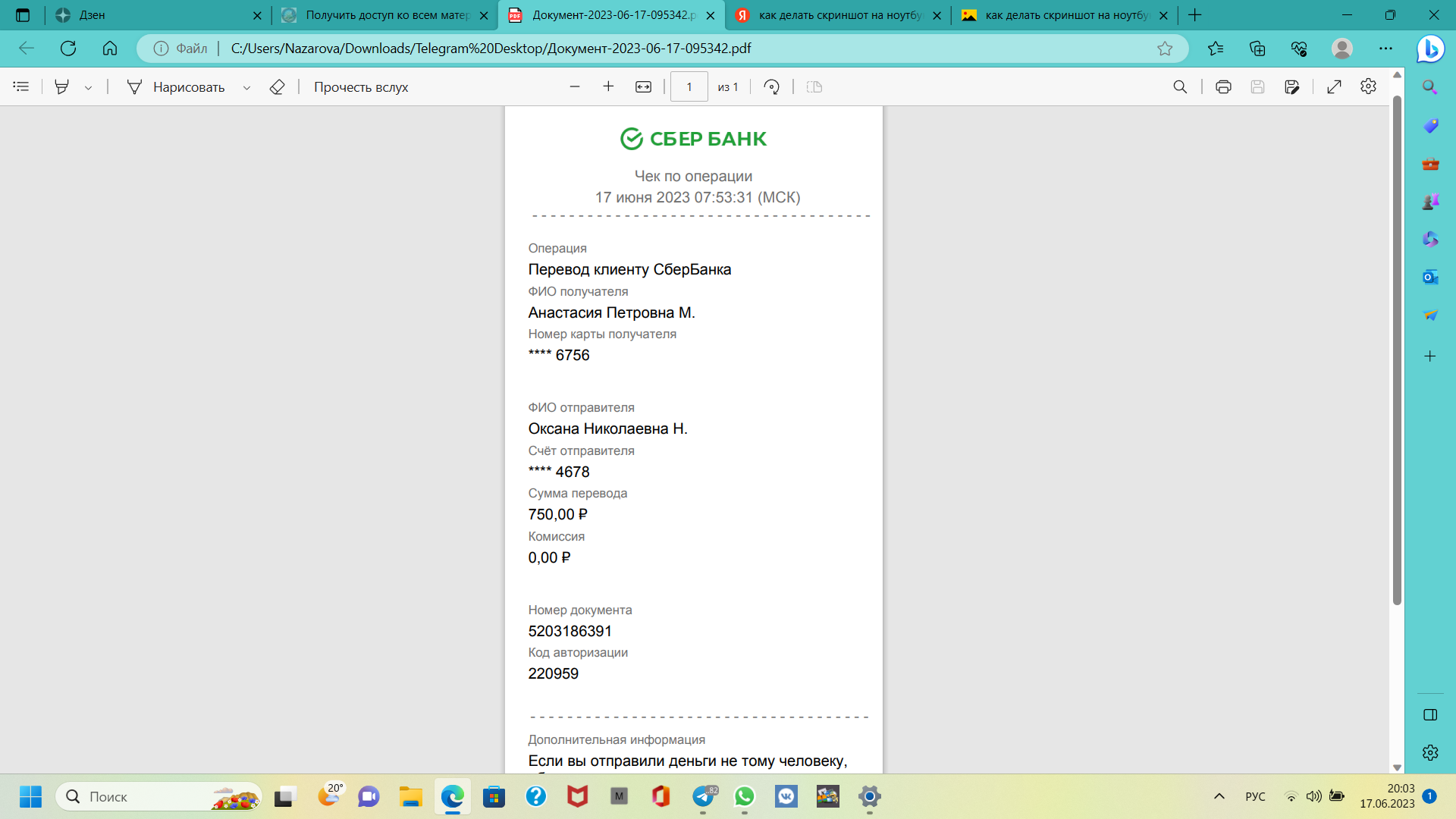Open the sidebar tab layout toggle
1456x819 pixels.
tap(1430, 714)
